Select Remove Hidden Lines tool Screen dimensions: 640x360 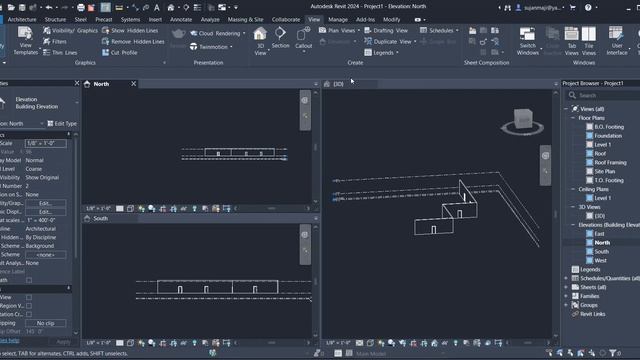click(133, 41)
